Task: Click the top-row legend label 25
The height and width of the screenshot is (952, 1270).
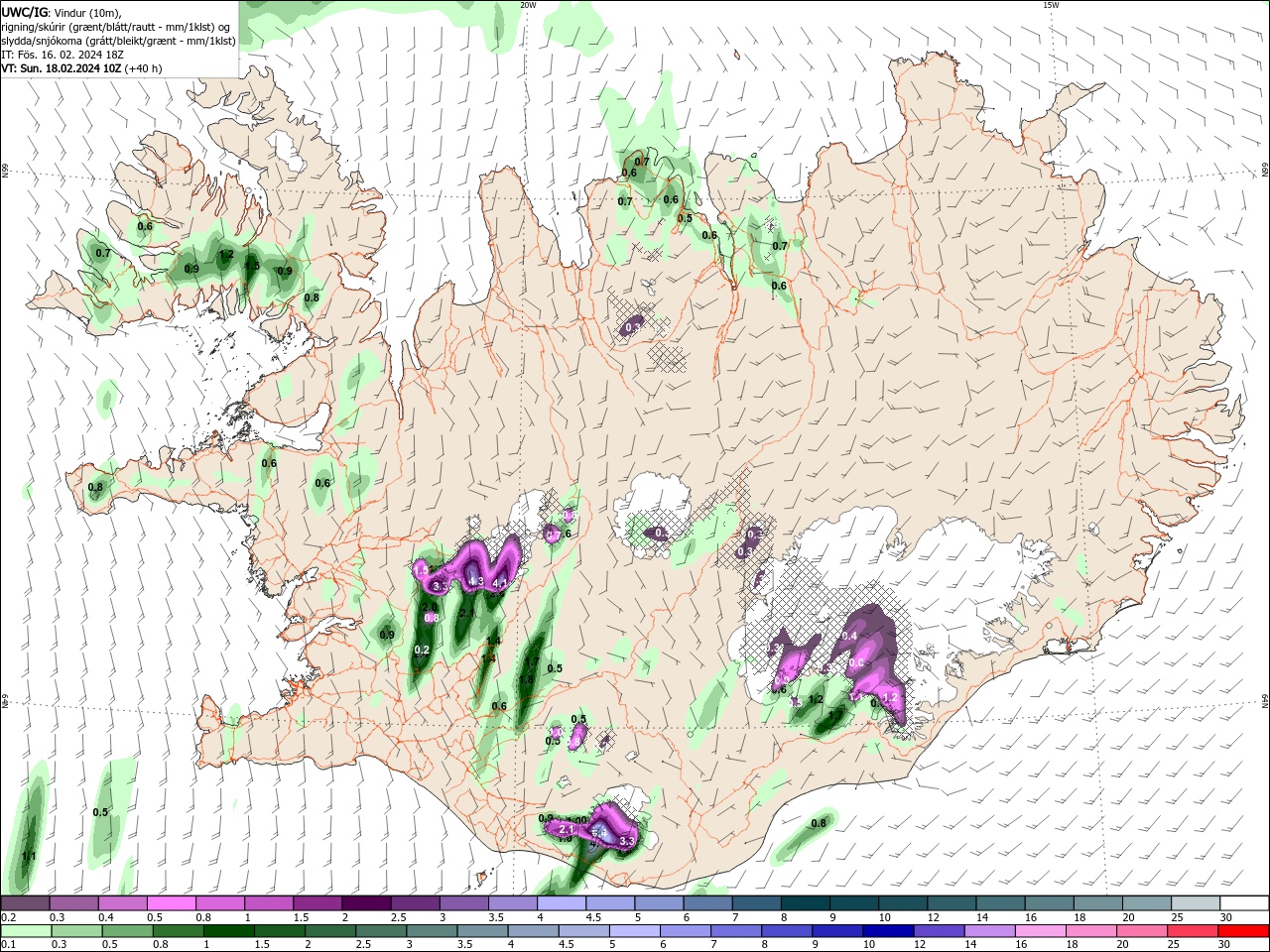Action: tap(1178, 917)
